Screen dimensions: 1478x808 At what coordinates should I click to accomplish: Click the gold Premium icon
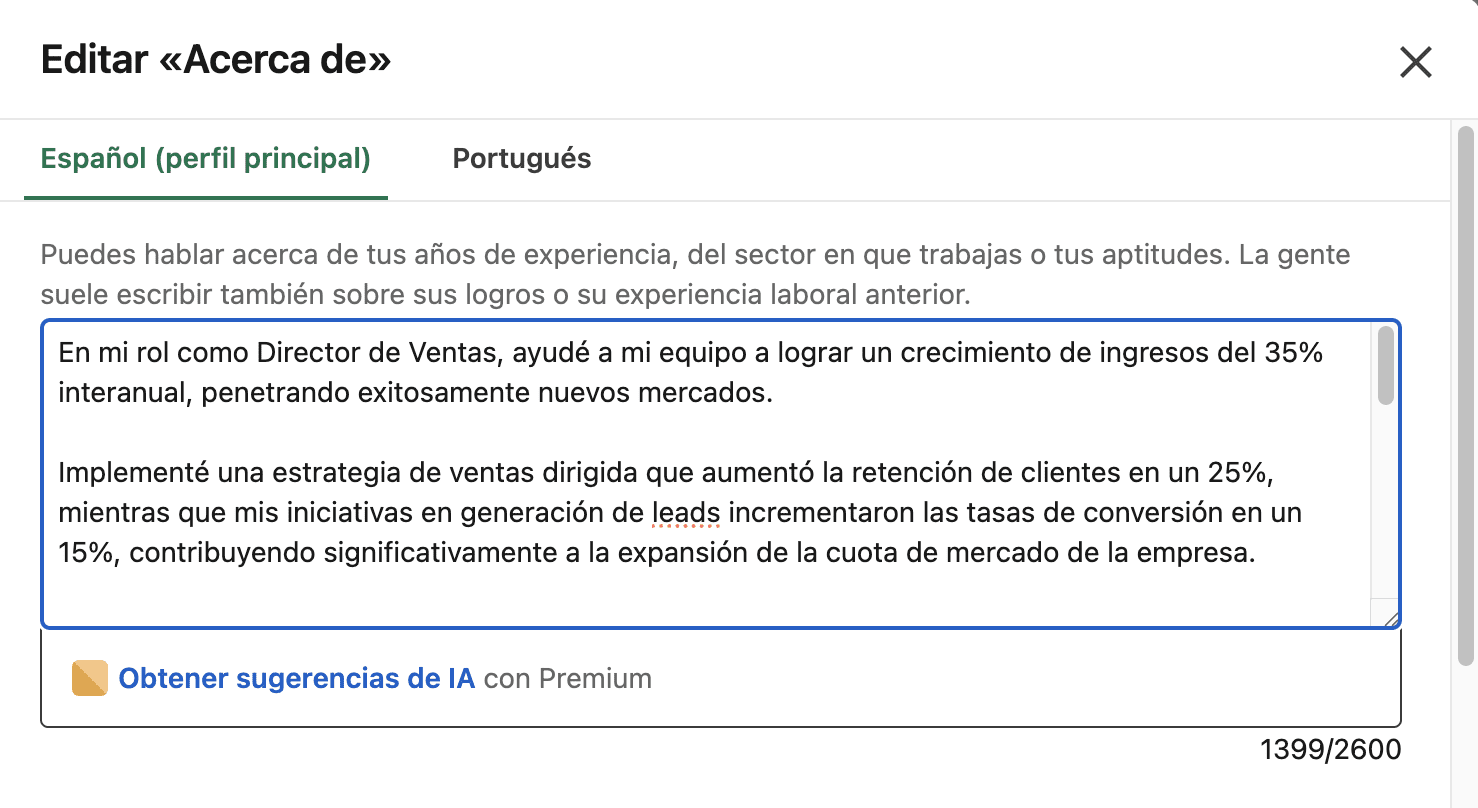point(90,679)
